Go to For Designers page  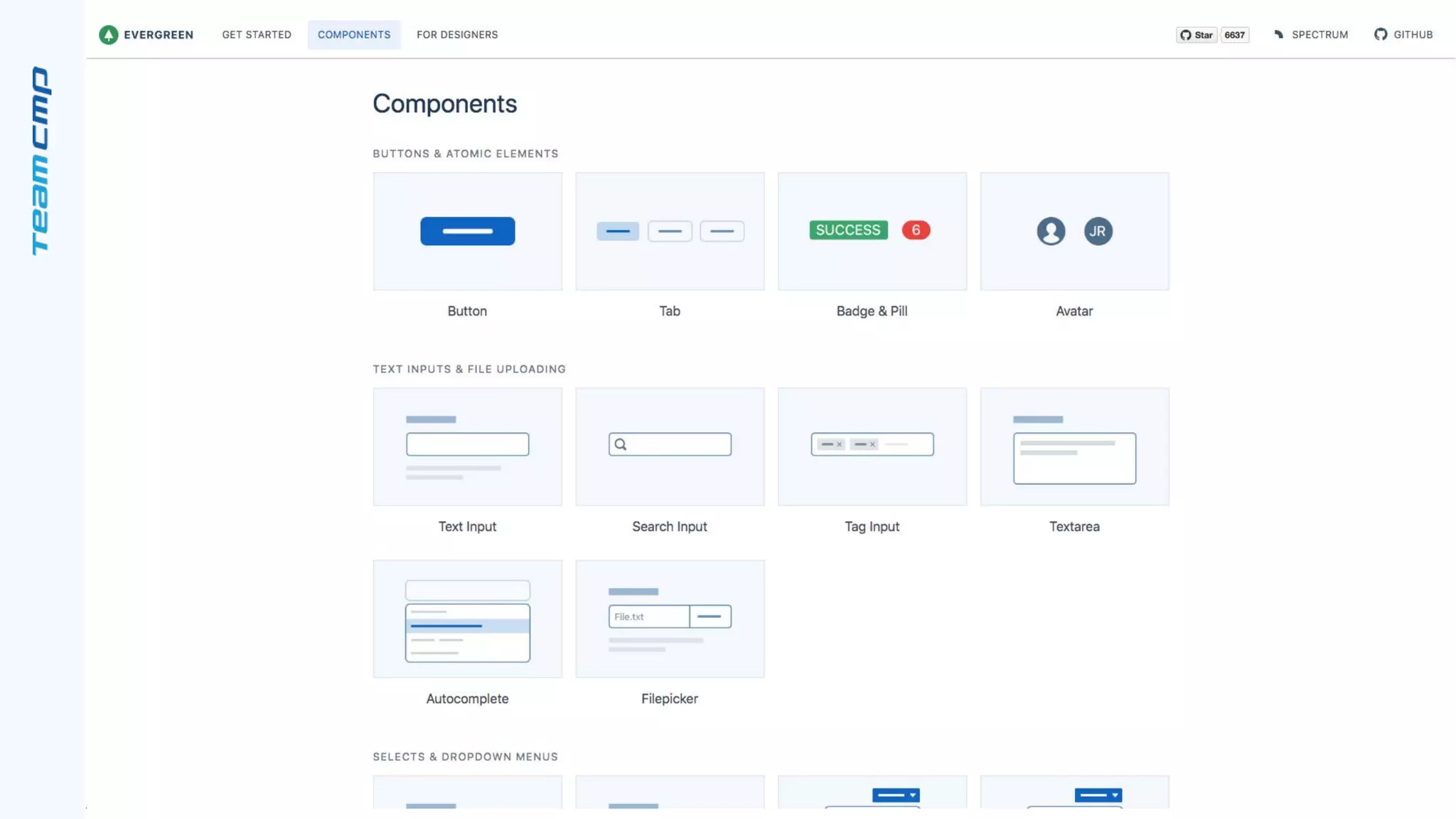(x=457, y=35)
